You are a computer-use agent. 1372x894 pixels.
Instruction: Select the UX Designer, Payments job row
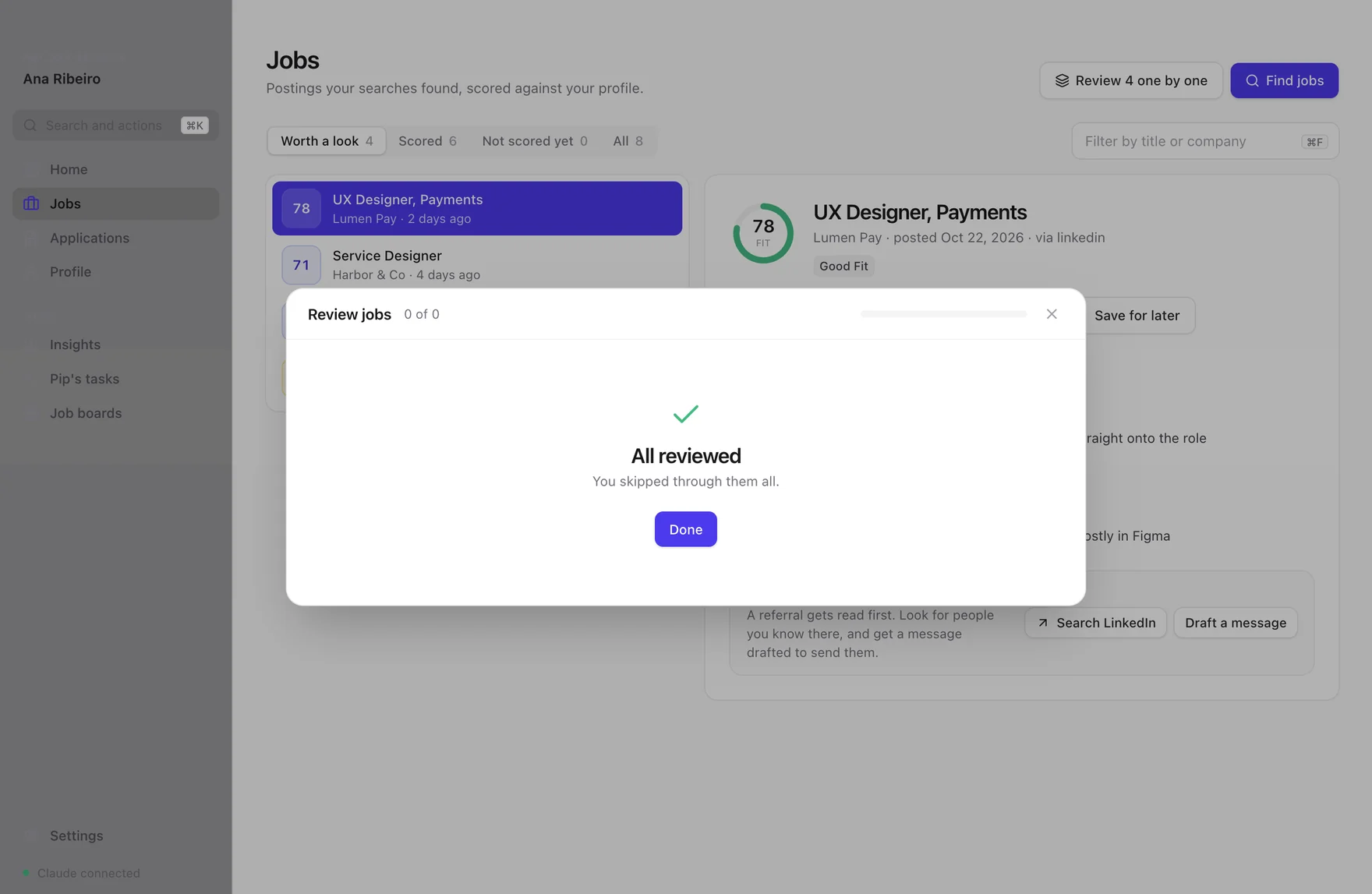tap(476, 208)
